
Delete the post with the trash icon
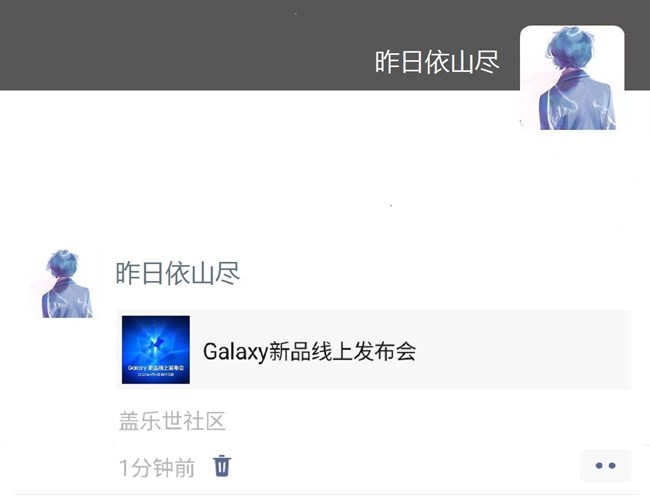222,466
